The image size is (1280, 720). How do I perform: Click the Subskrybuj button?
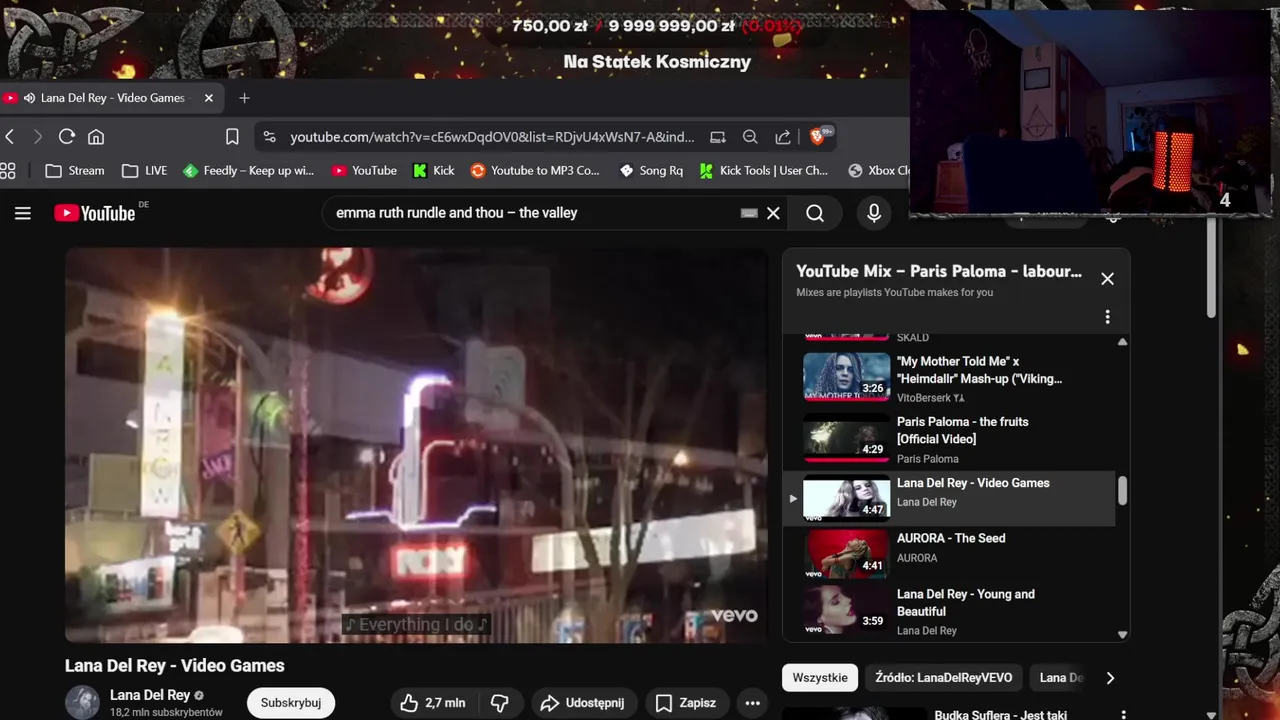coord(291,703)
